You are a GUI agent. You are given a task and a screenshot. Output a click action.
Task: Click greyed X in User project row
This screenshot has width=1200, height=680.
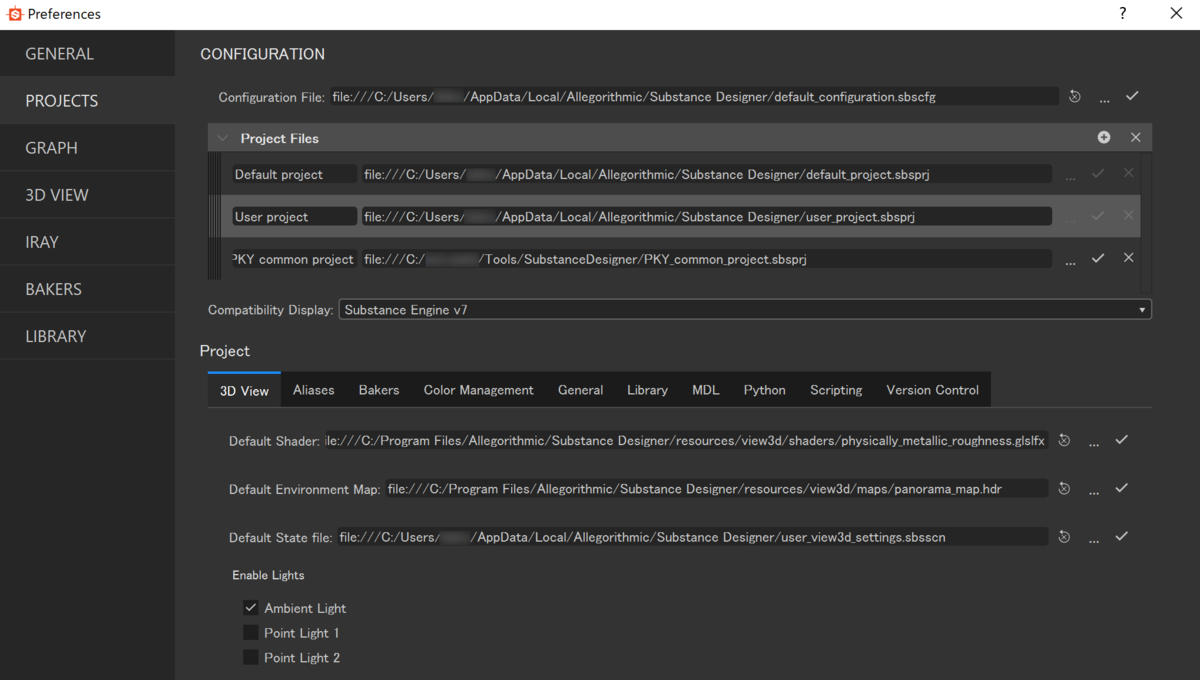[1128, 216]
